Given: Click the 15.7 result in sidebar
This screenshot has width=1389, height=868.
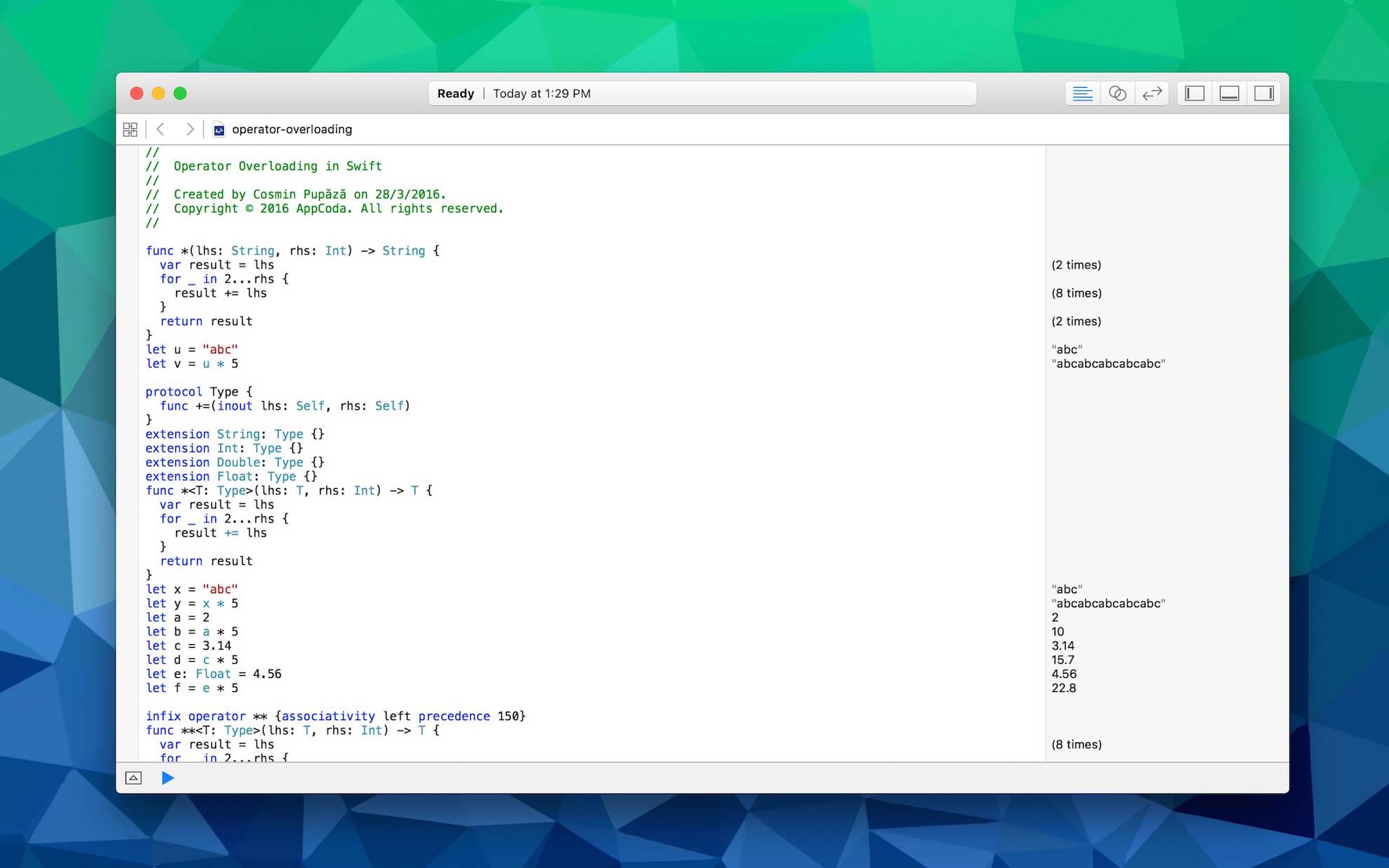Looking at the screenshot, I should (x=1063, y=660).
